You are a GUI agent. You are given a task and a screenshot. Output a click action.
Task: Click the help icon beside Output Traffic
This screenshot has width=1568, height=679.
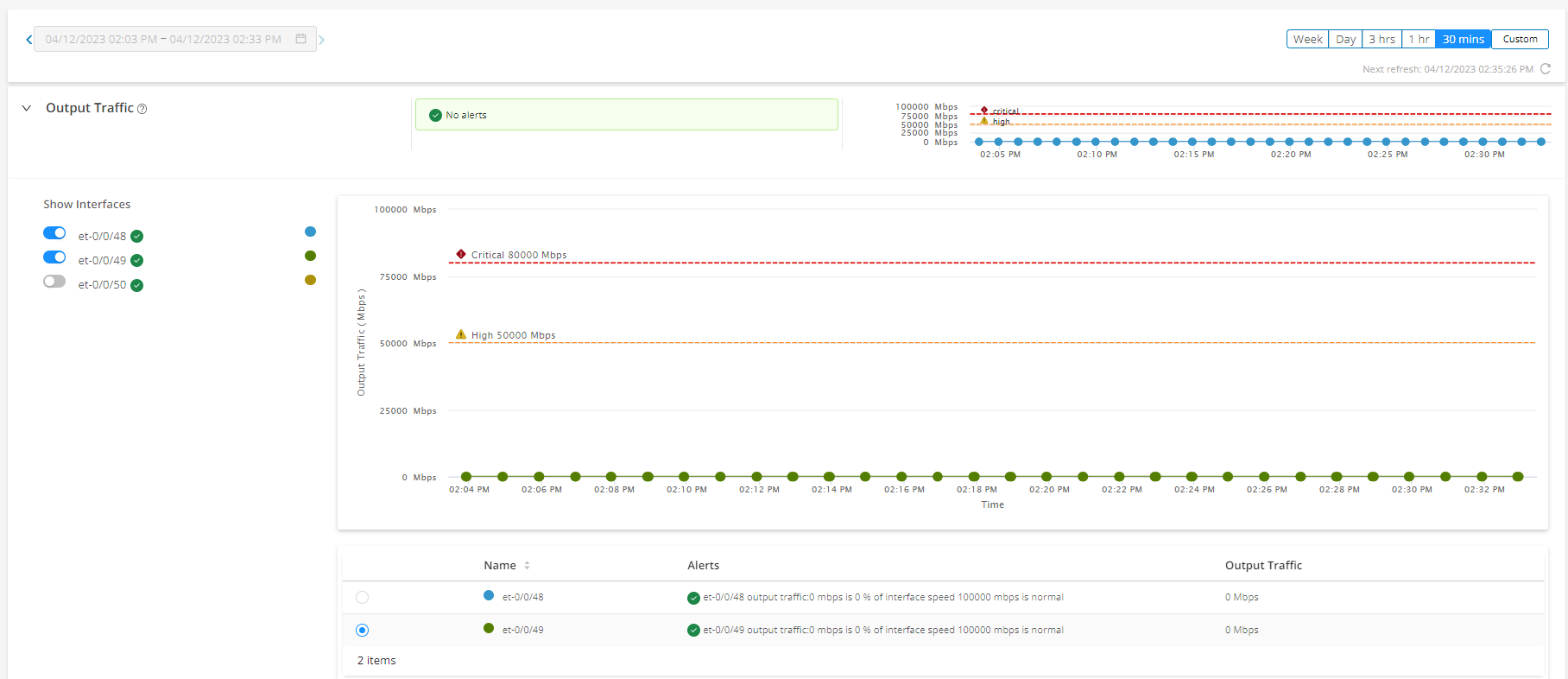point(142,109)
